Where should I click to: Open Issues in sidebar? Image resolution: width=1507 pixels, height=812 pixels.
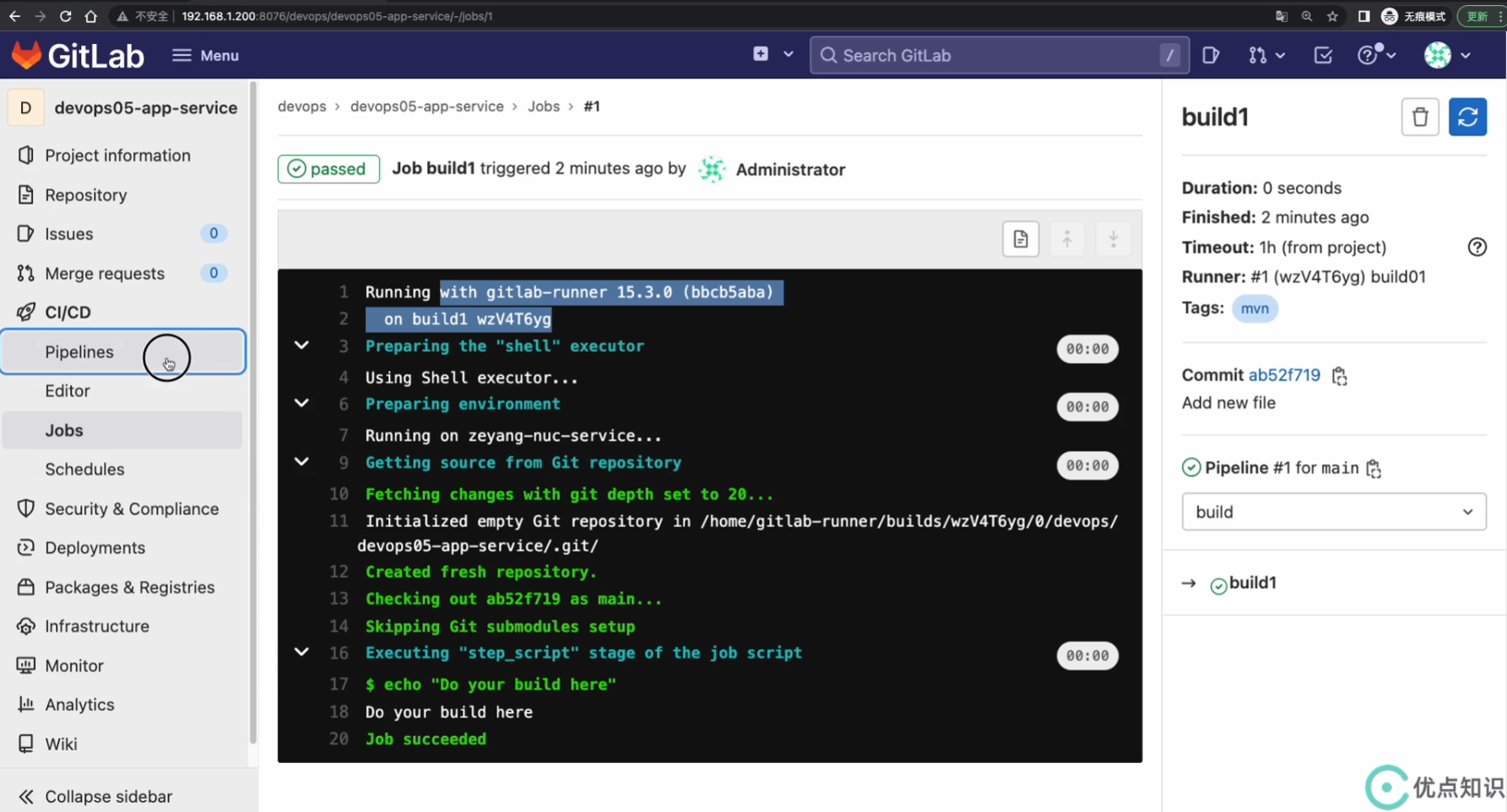pos(68,234)
